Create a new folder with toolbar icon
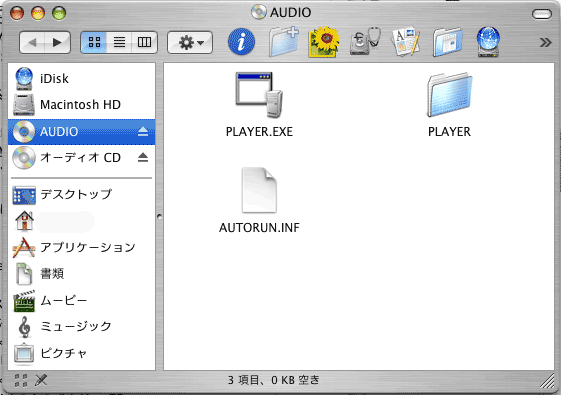 point(284,42)
